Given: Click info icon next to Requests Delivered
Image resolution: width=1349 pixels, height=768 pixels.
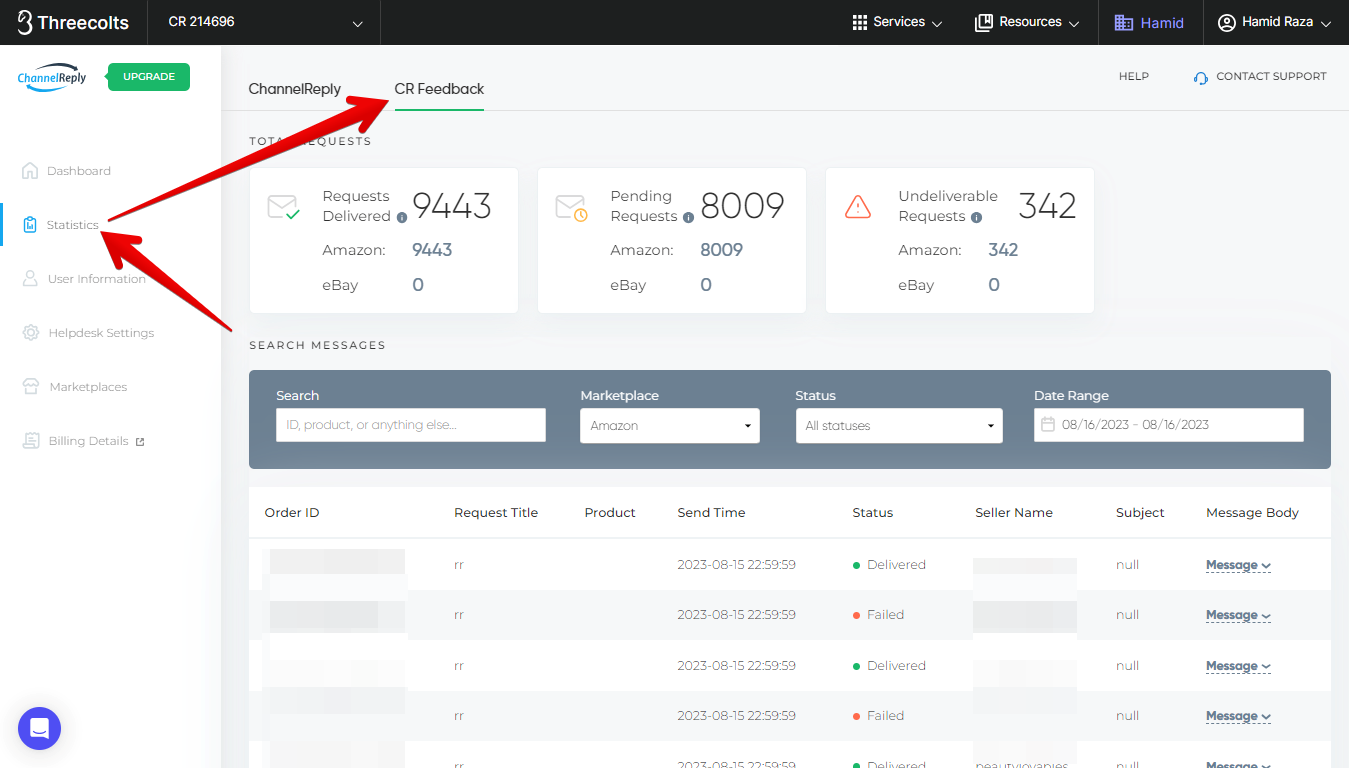Looking at the screenshot, I should coord(402,217).
